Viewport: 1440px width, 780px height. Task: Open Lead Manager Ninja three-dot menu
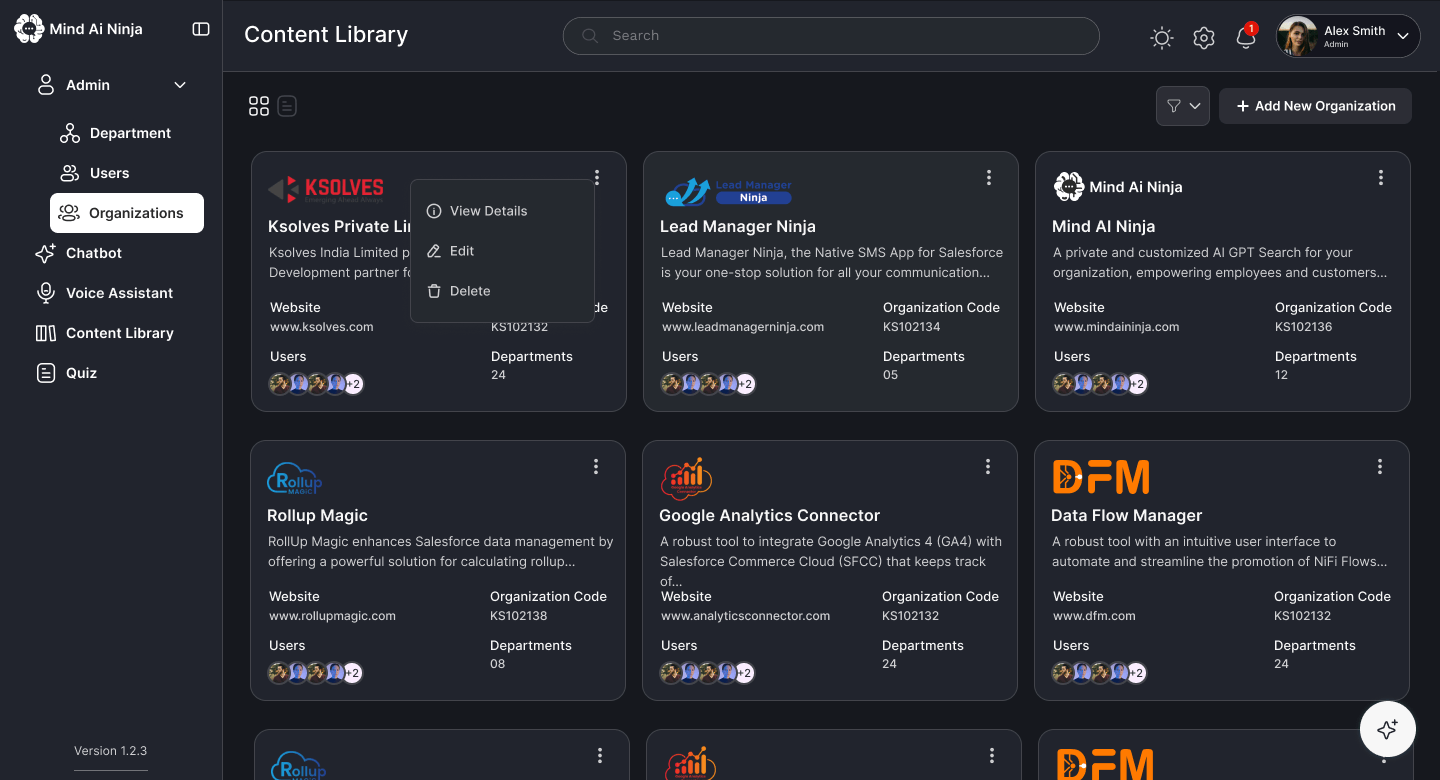pos(989,178)
